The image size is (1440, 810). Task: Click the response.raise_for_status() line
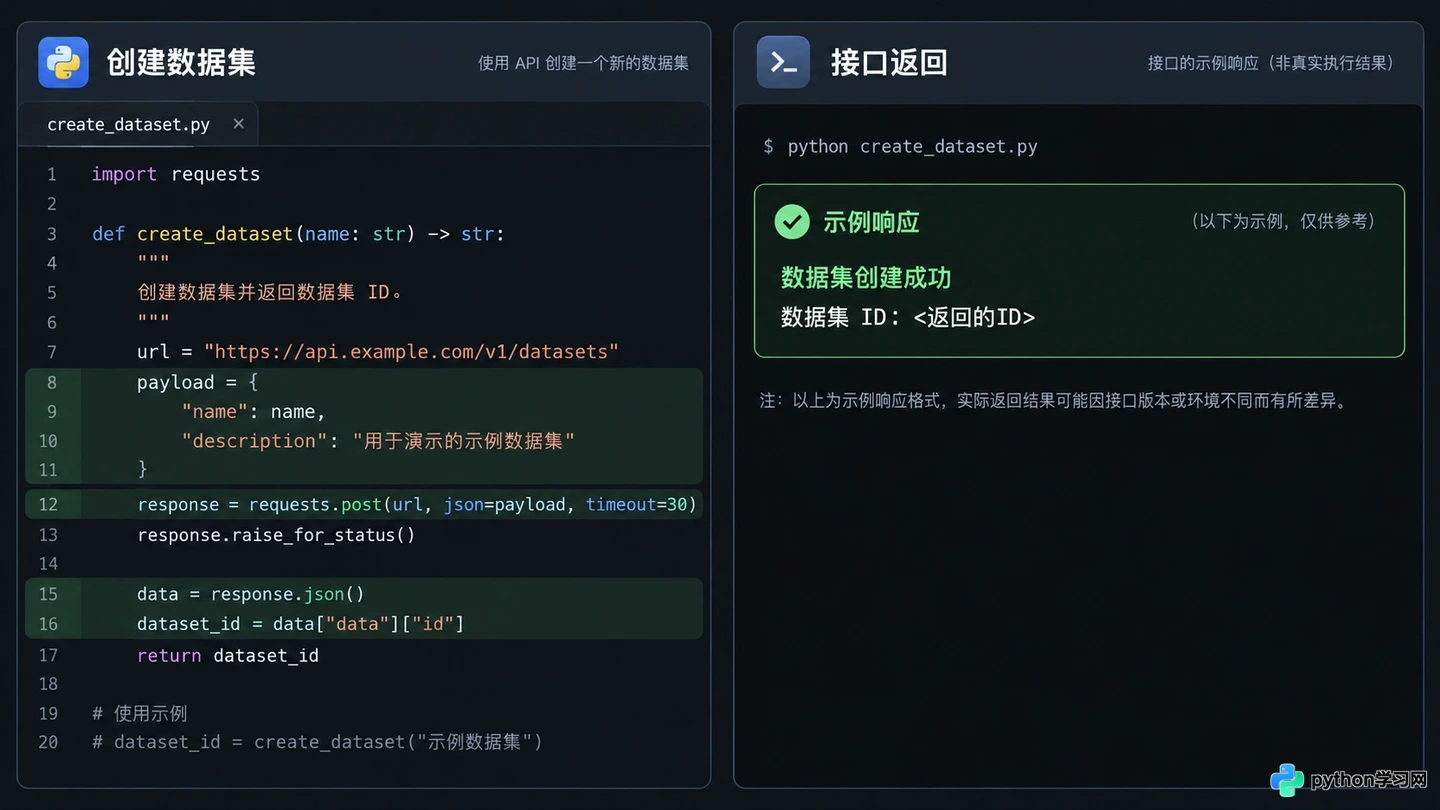[x=276, y=535]
